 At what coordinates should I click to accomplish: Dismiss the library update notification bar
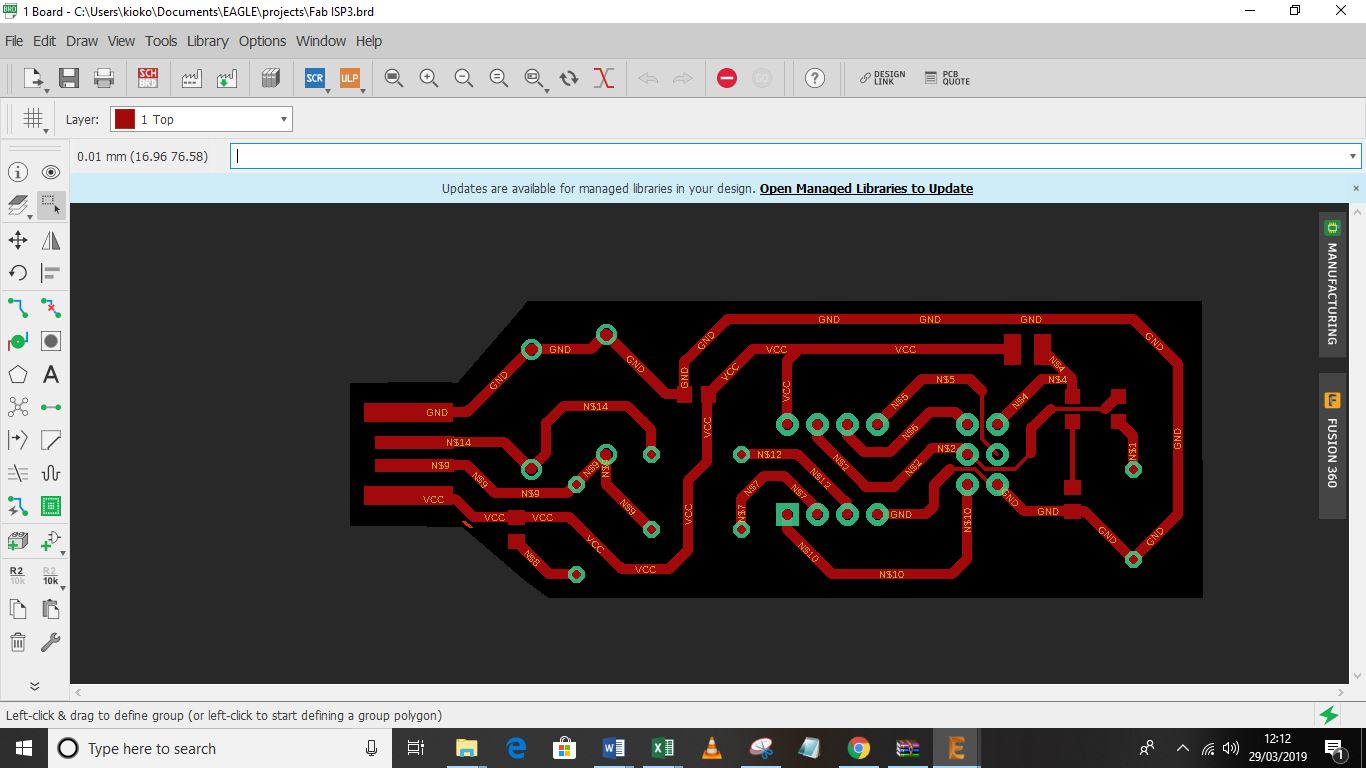(1356, 188)
